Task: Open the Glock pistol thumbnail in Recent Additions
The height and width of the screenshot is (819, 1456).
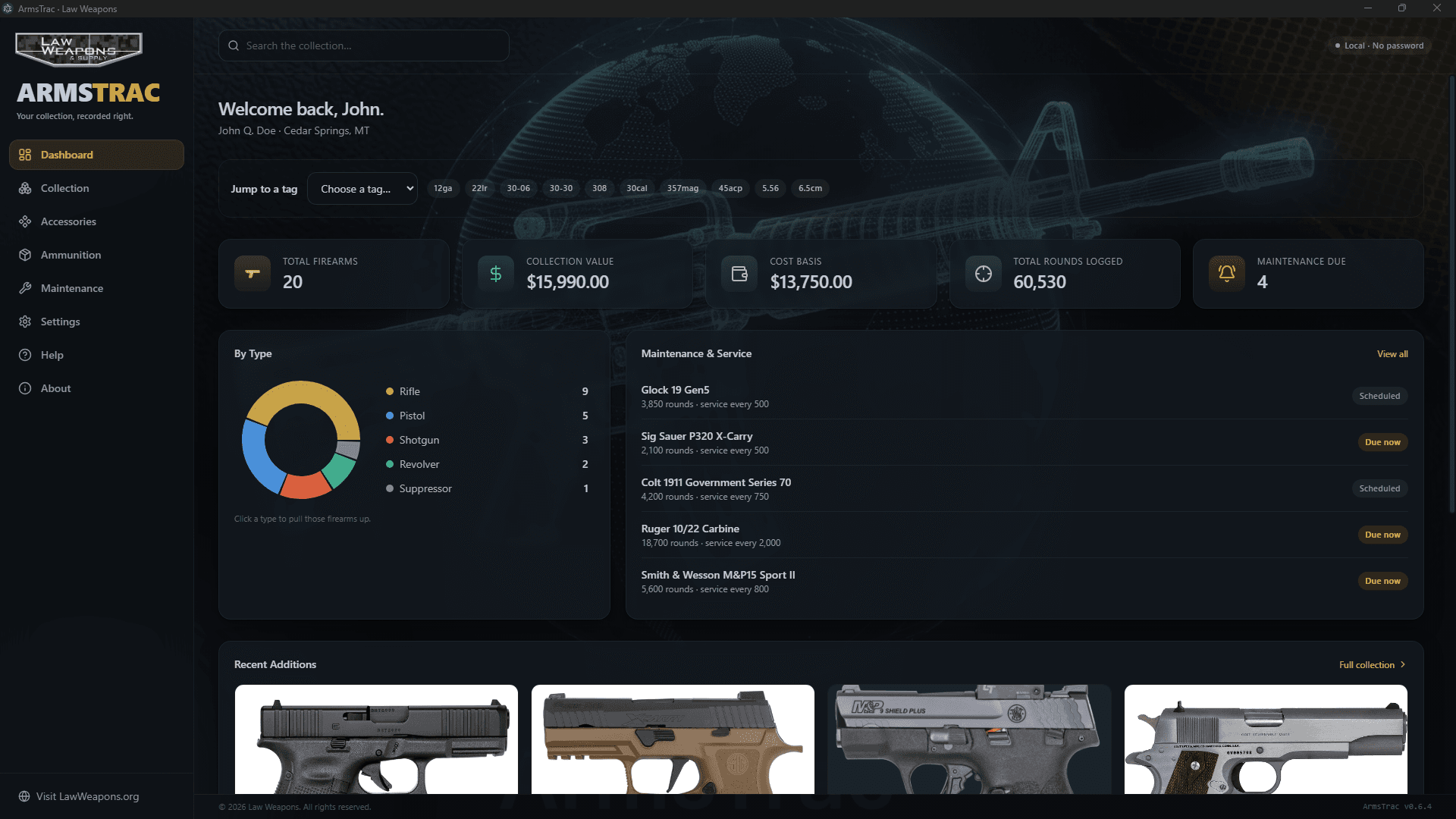Action: (376, 739)
